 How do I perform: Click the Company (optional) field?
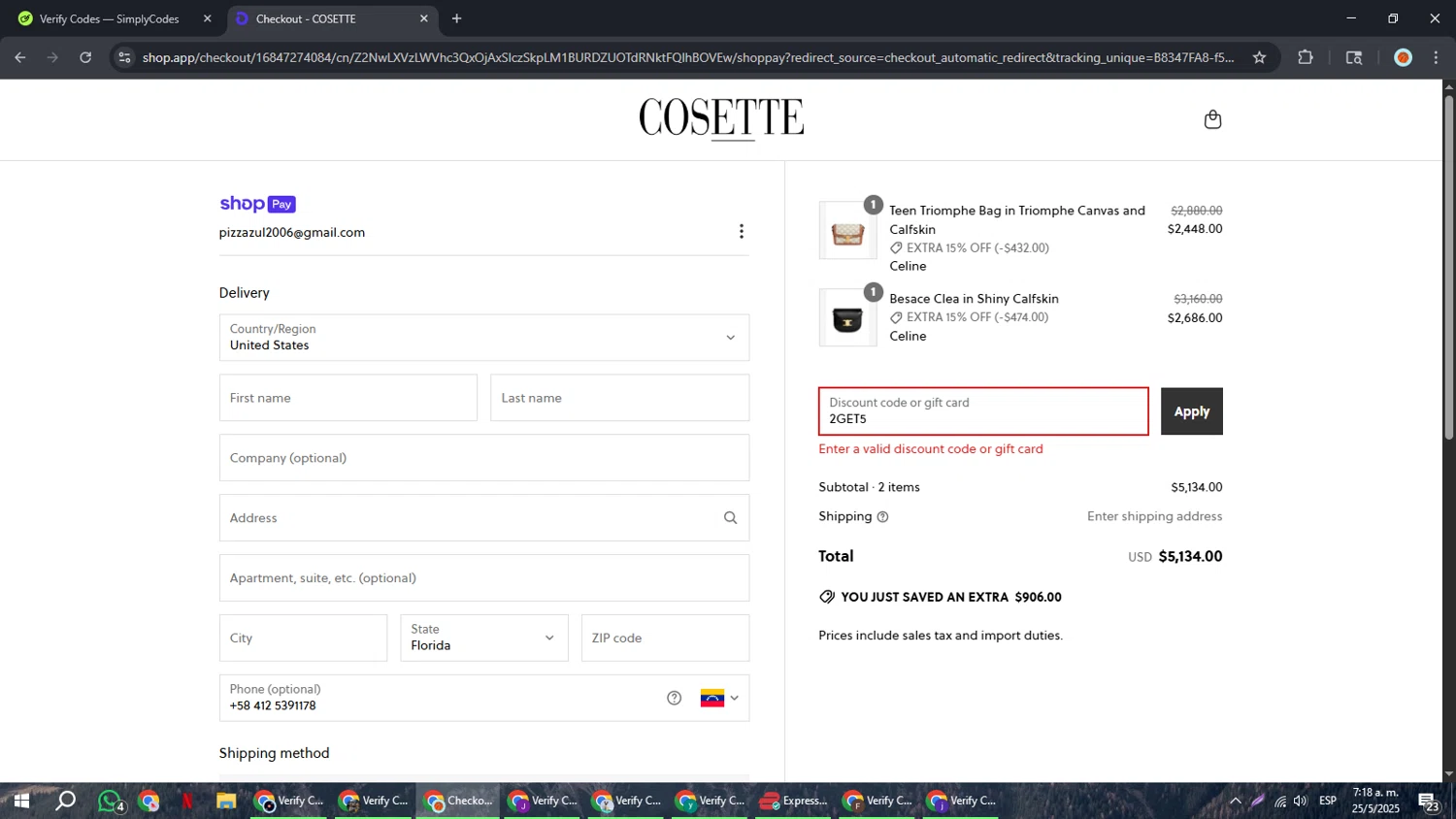(484, 458)
